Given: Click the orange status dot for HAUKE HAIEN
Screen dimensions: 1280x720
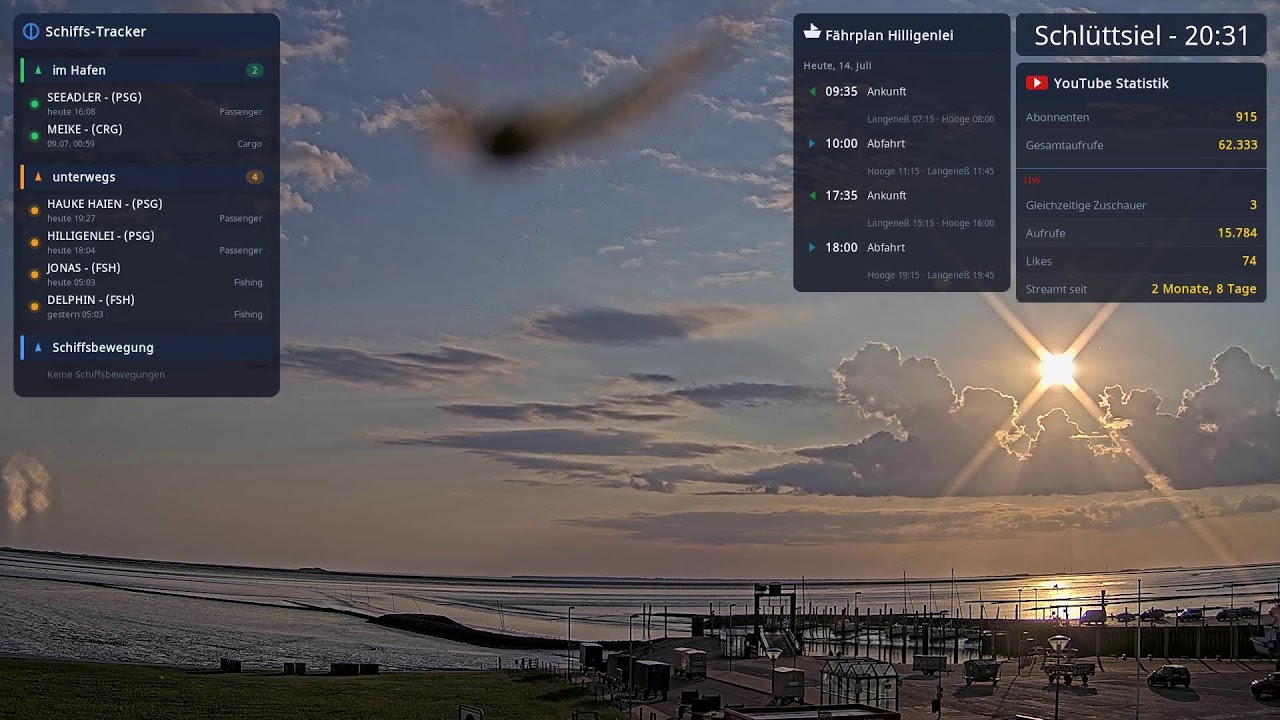Looking at the screenshot, I should click(34, 211).
